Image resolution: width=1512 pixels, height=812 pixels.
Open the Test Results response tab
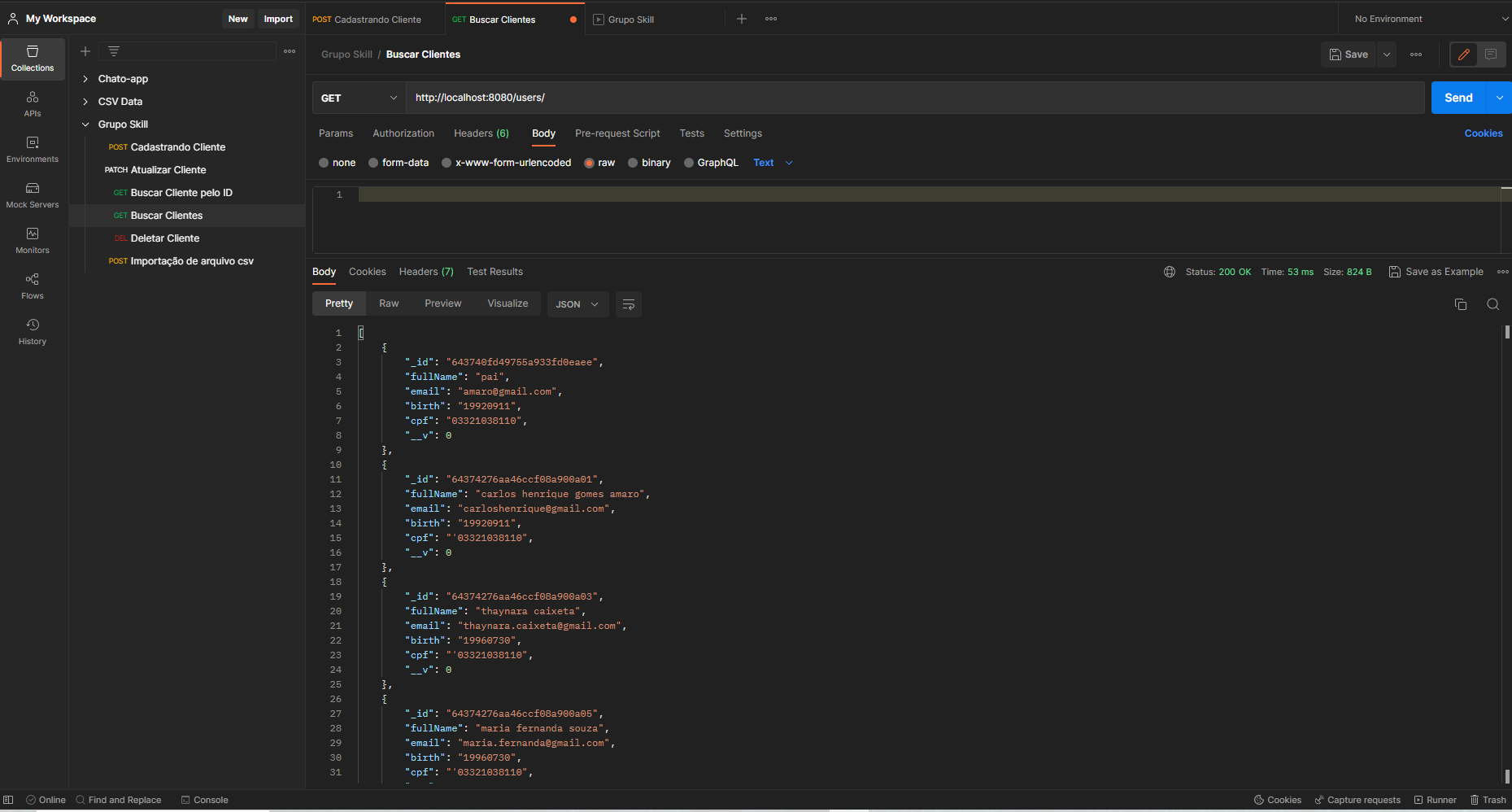coord(495,272)
